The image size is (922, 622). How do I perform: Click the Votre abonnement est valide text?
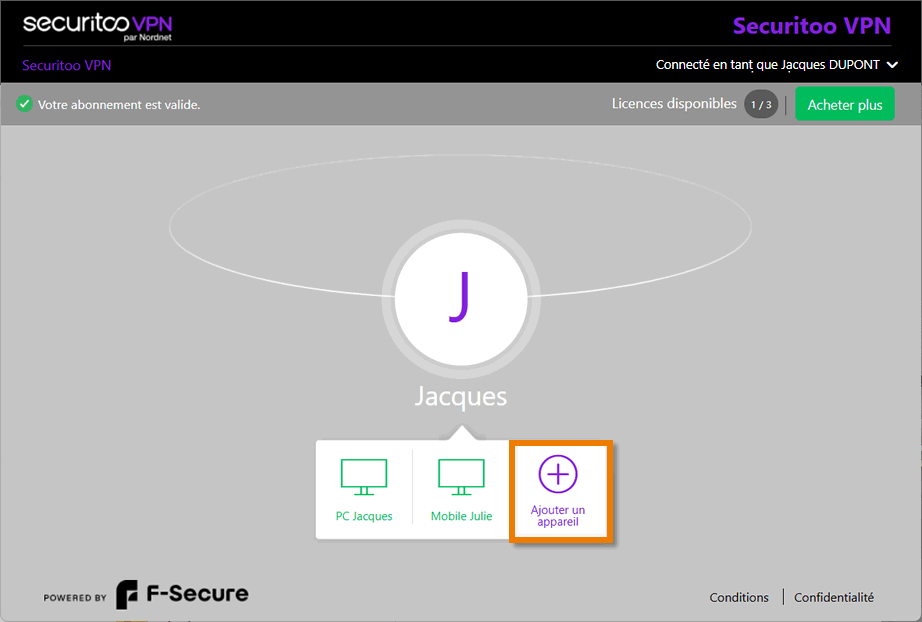pyautogui.click(x=119, y=105)
